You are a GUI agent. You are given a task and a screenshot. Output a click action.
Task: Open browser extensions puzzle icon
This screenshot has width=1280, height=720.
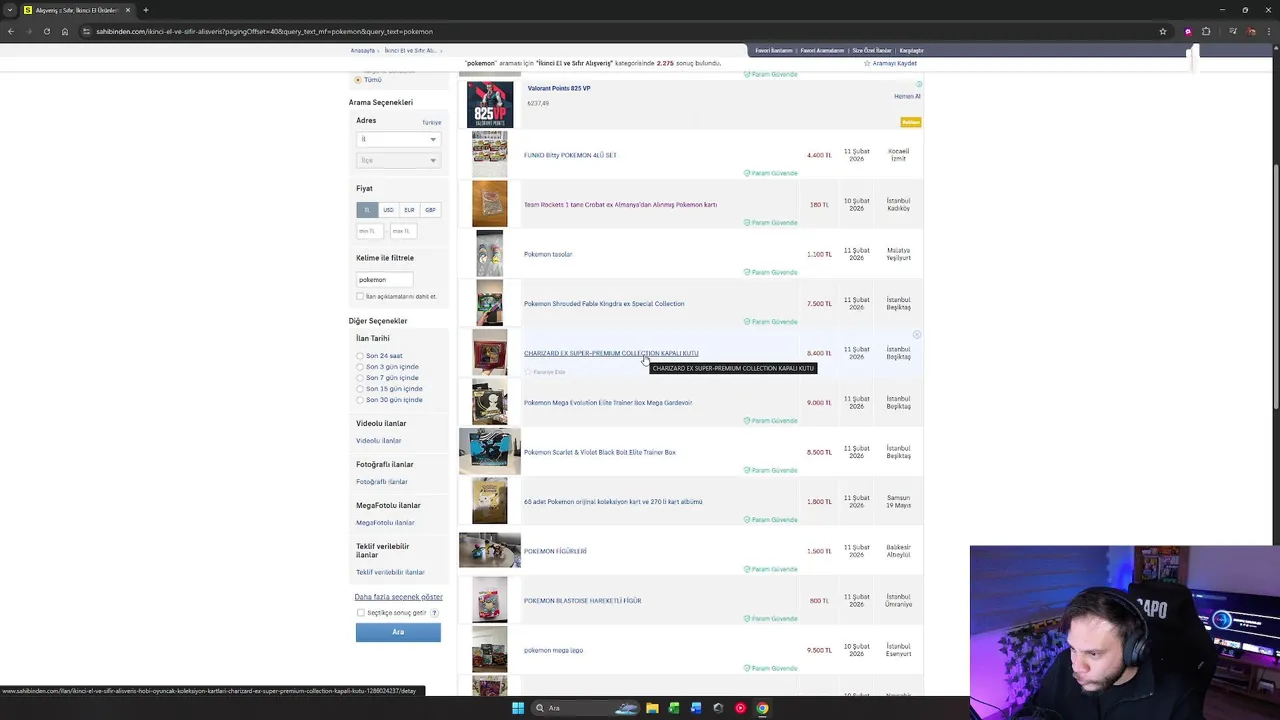(1206, 31)
